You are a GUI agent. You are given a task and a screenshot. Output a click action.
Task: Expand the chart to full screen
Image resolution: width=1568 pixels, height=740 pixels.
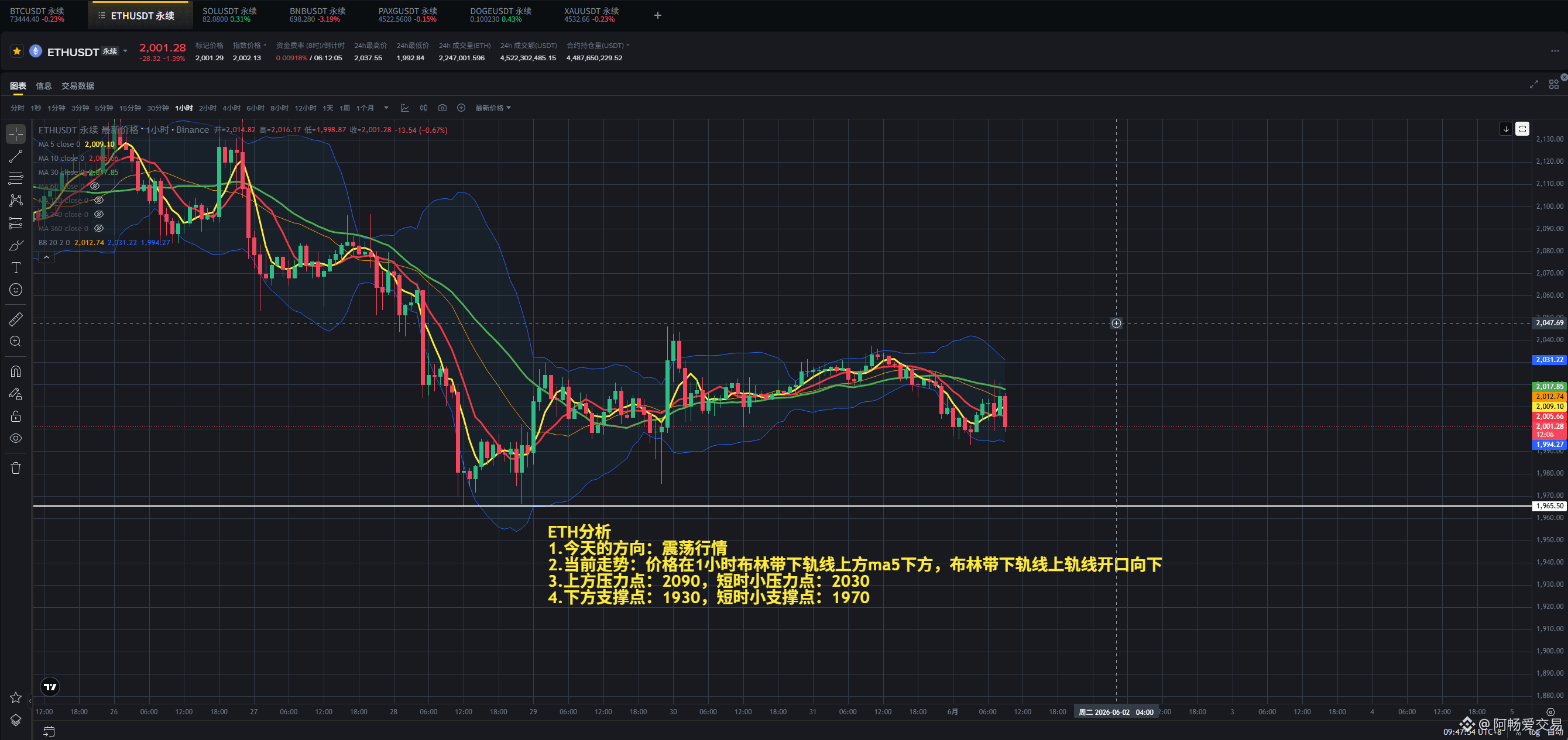1534,85
